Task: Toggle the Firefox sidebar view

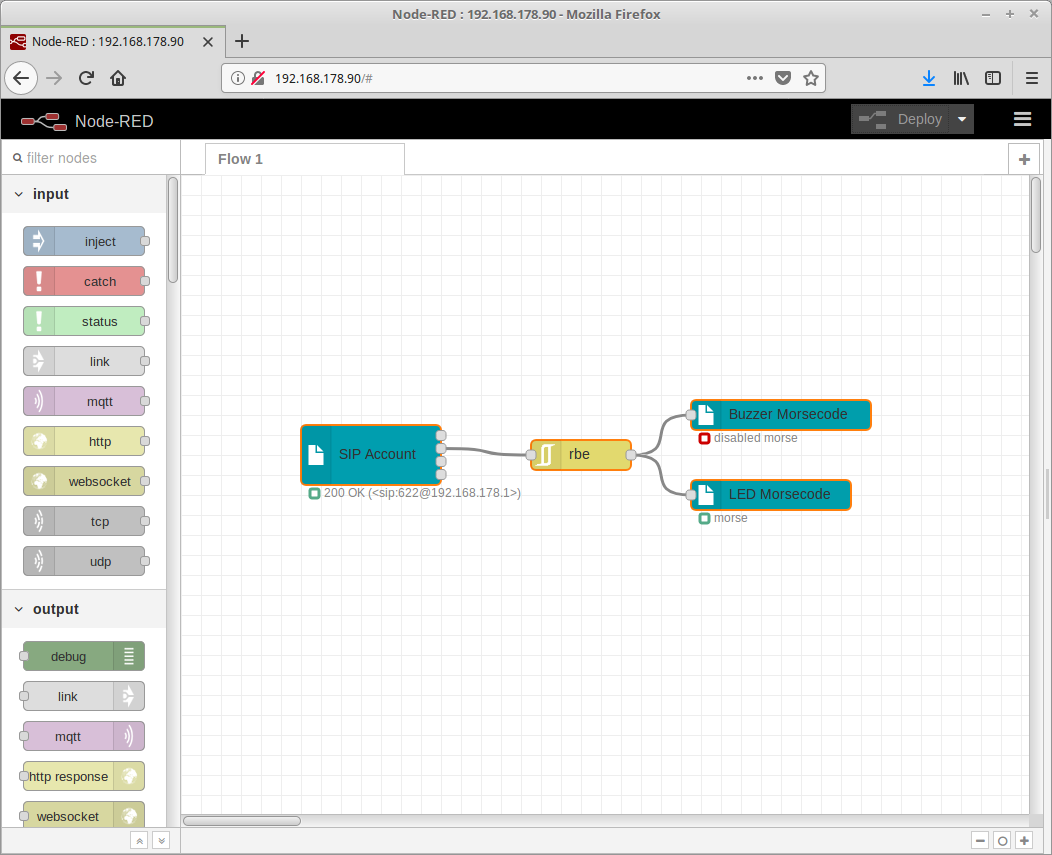Action: pyautogui.click(x=993, y=78)
